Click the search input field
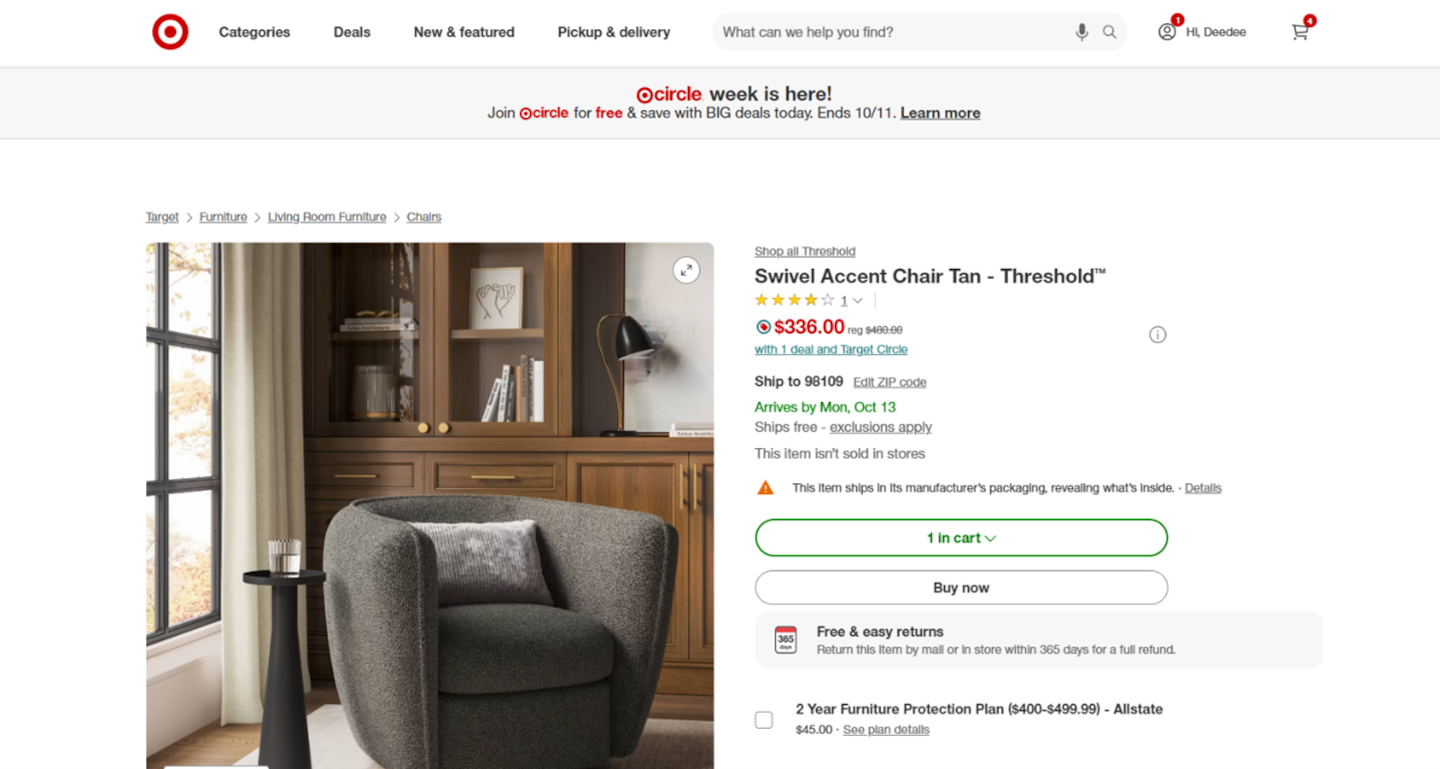This screenshot has height=769, width=1440. pyautogui.click(x=890, y=32)
